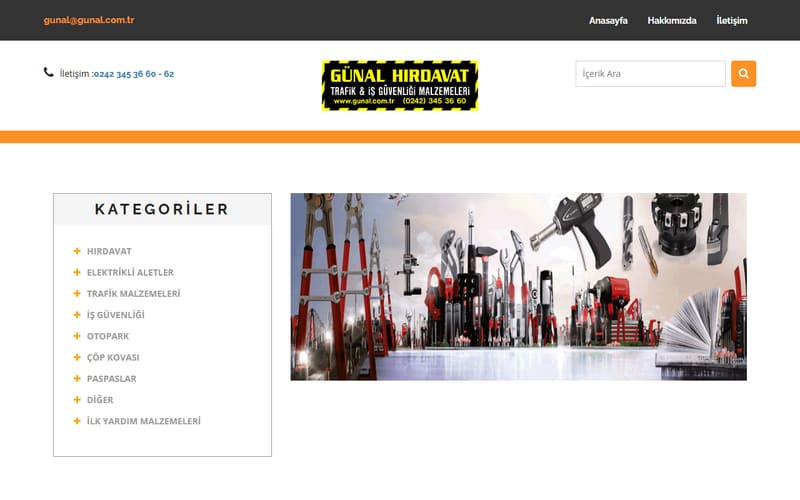Open Anasayfa in the top menu
The height and width of the screenshot is (500, 800).
pos(608,20)
